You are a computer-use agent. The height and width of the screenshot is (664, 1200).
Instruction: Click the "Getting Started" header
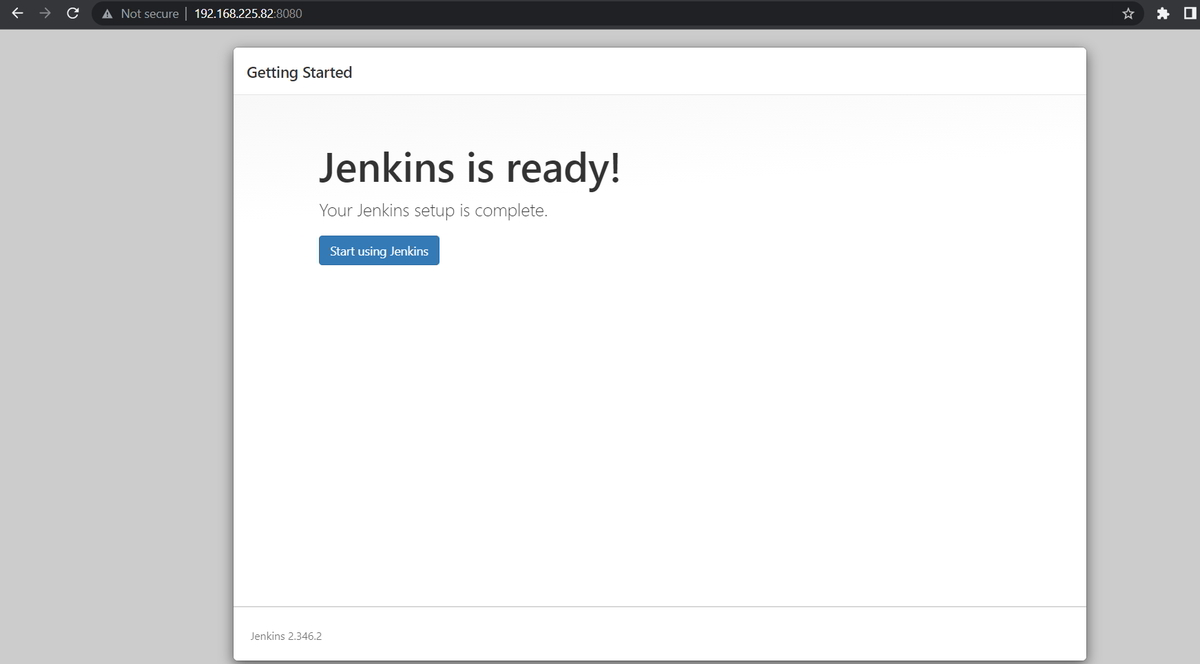click(x=299, y=72)
